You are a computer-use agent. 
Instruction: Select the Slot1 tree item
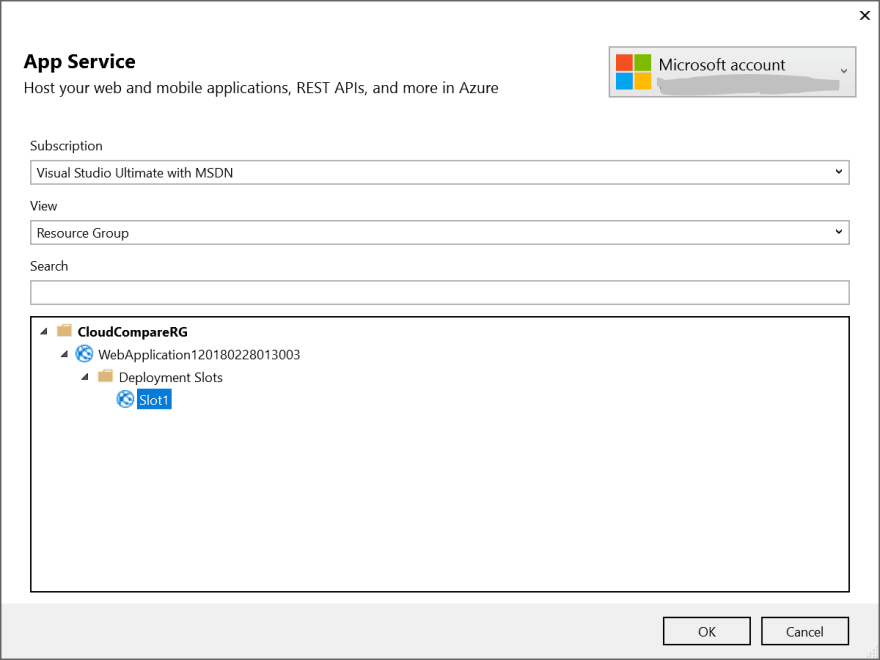pos(154,400)
